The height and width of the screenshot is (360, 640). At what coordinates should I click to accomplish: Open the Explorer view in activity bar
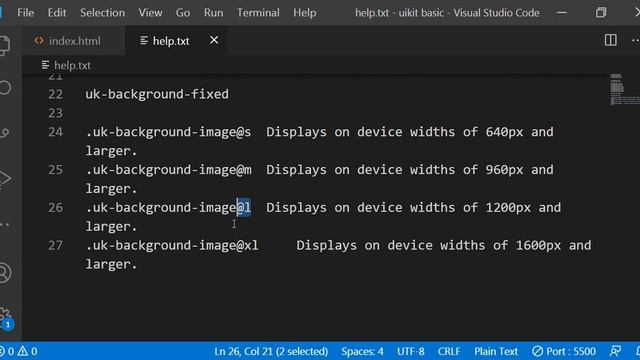4,45
